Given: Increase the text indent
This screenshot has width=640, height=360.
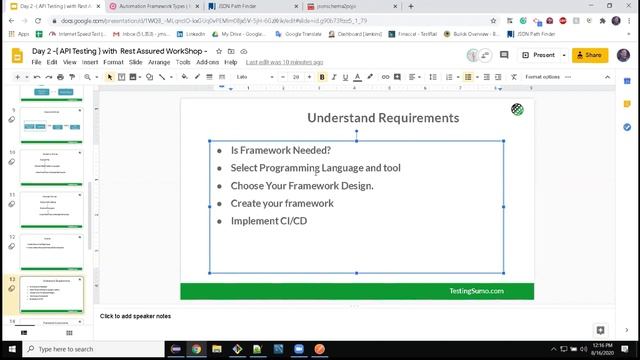Looking at the screenshot, I should coord(498,77).
